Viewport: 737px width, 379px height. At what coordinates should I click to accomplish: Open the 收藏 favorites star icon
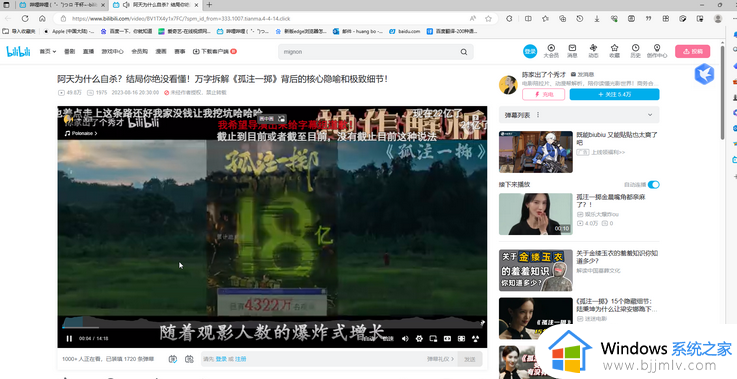point(614,51)
